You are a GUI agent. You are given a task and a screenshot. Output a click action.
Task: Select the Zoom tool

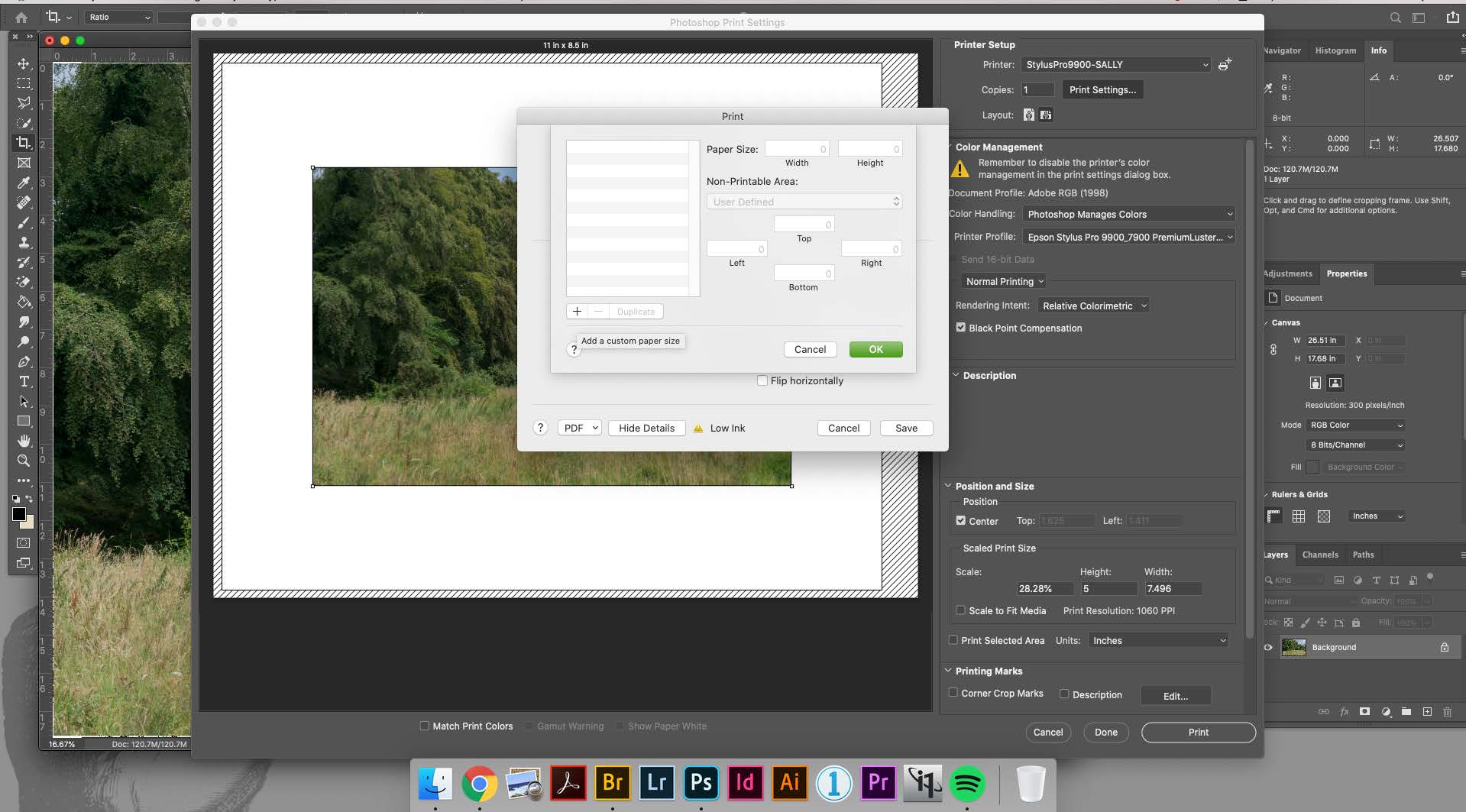pos(24,461)
